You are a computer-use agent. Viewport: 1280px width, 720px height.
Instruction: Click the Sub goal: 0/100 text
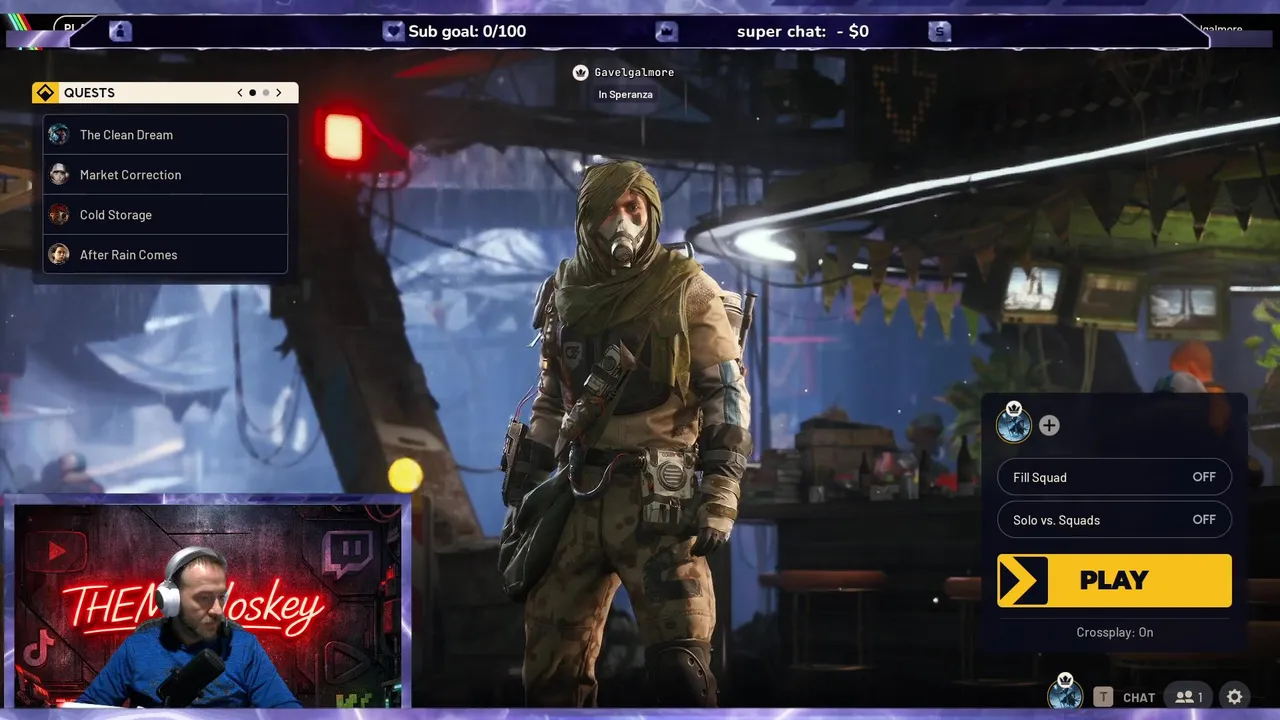(x=467, y=31)
